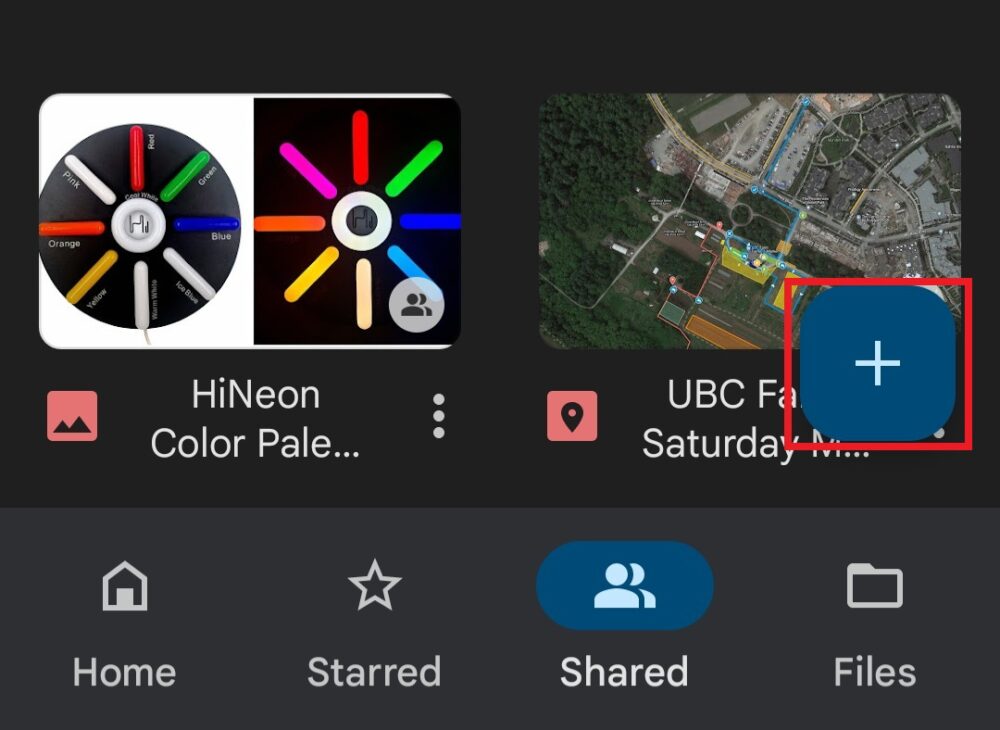Open the HiNeon Color Pale... file title
This screenshot has width=1000, height=730.
(256, 418)
